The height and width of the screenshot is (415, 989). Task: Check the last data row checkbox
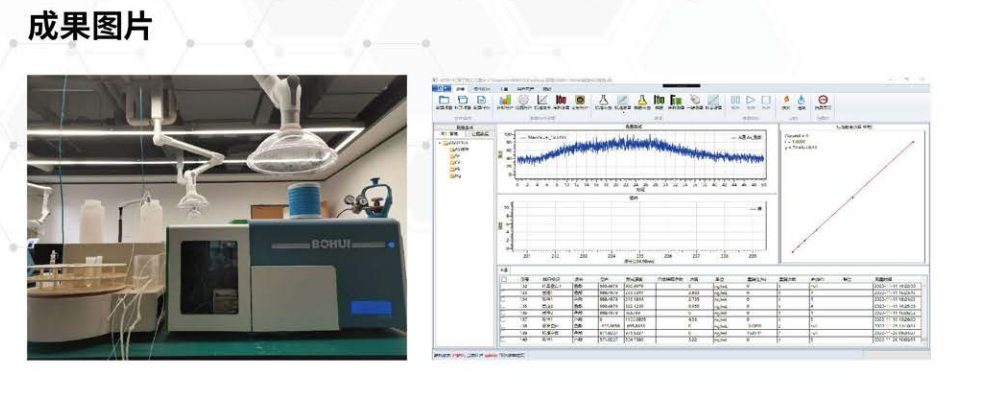coord(503,340)
